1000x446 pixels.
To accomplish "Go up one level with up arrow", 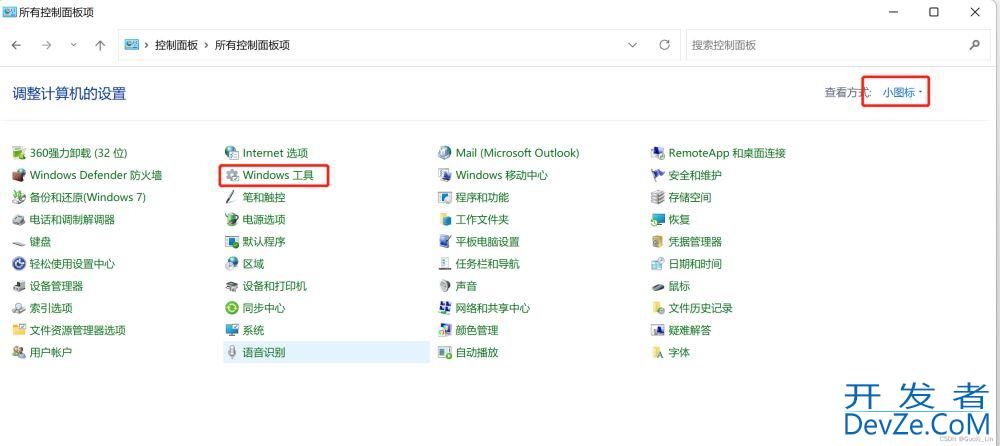I will tap(100, 45).
